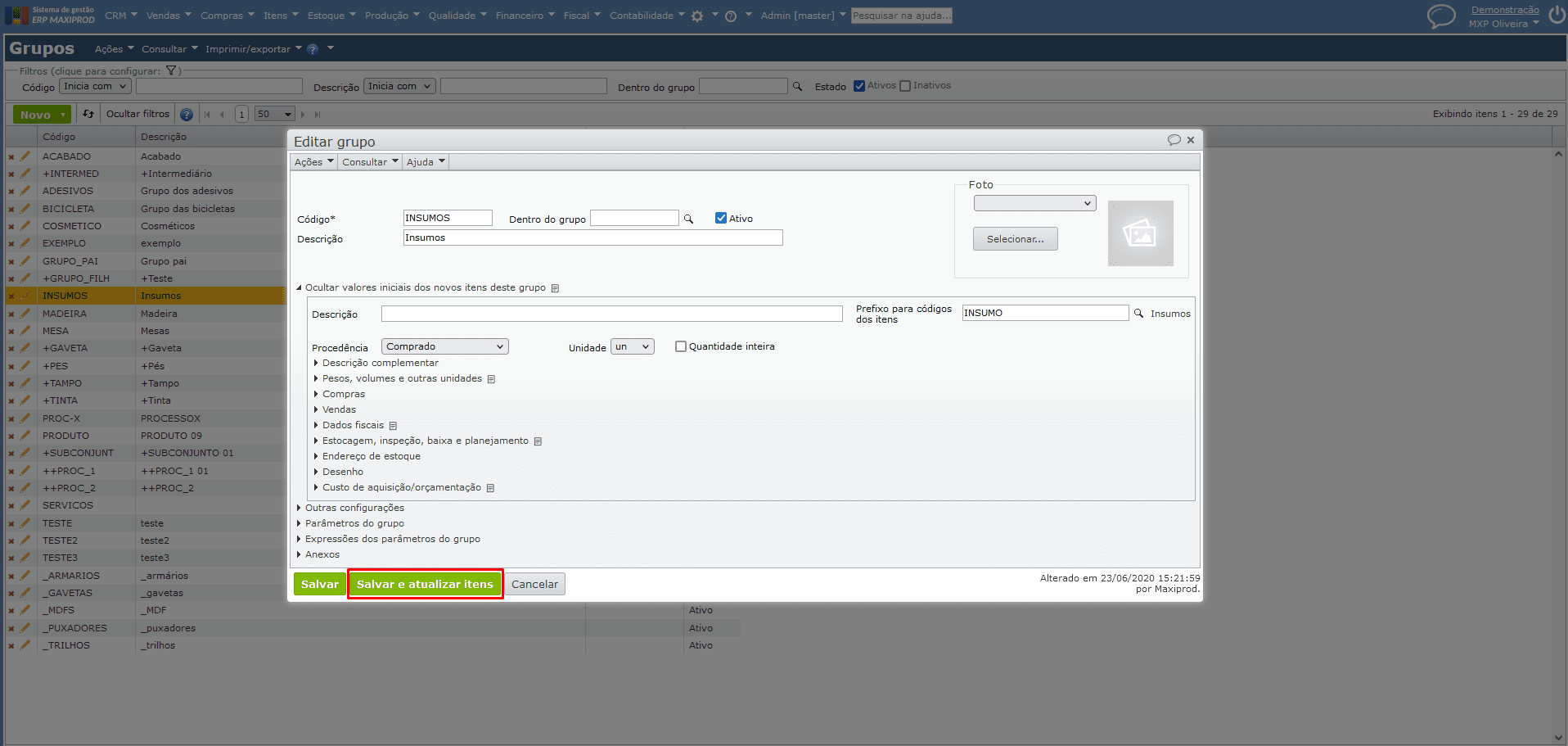Jump to the last page of groups
Image resolution: width=1568 pixels, height=746 pixels.
(318, 115)
